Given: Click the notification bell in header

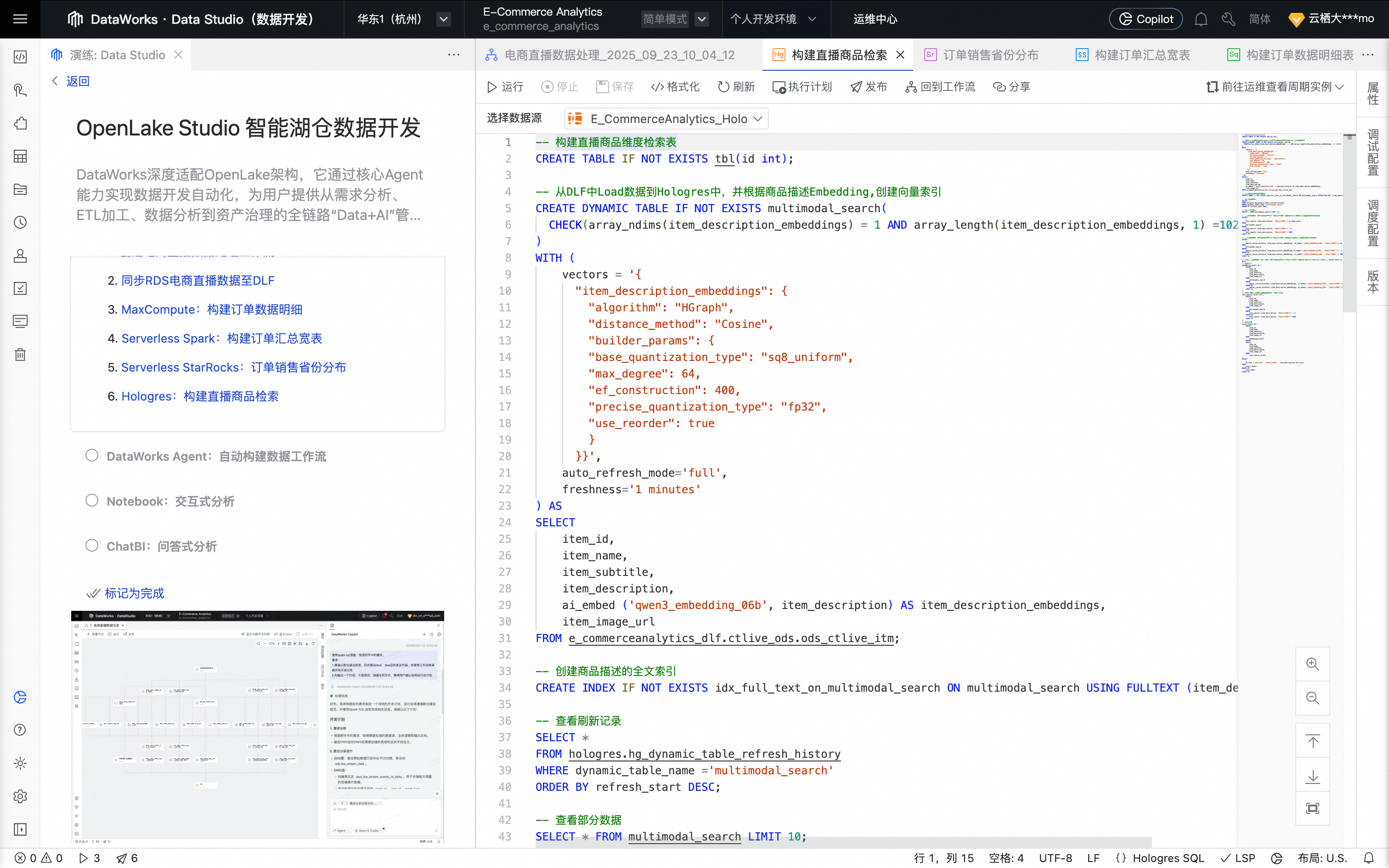Looking at the screenshot, I should 1201,19.
